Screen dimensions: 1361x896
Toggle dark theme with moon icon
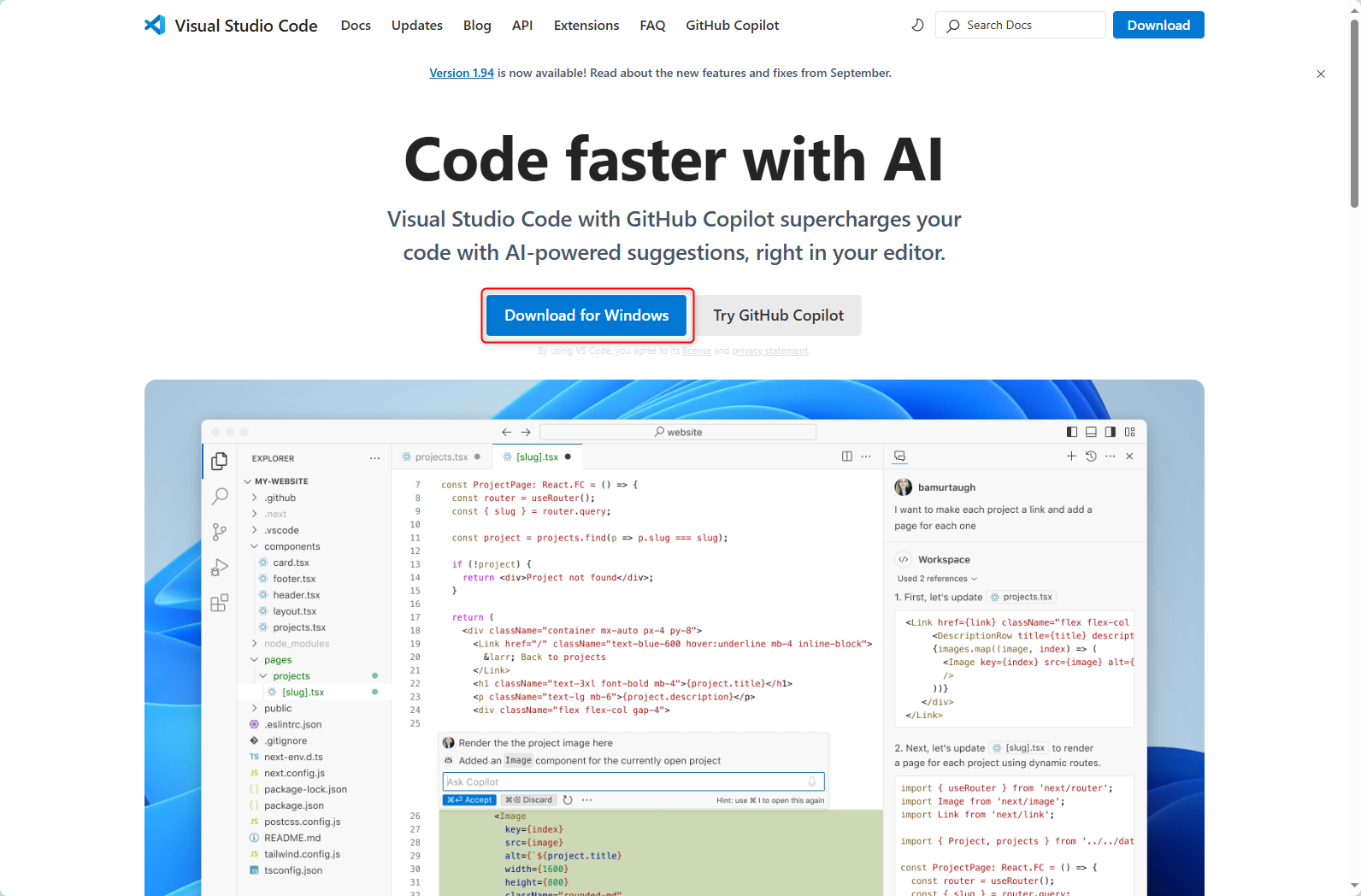pos(917,26)
